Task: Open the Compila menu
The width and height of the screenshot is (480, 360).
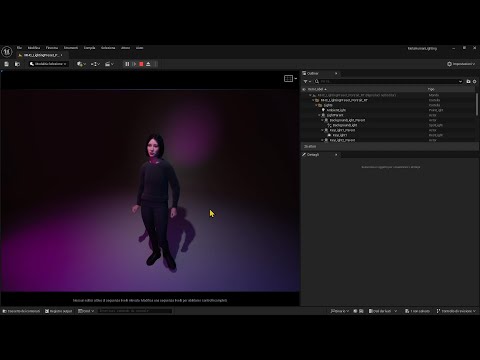Action: [89, 48]
